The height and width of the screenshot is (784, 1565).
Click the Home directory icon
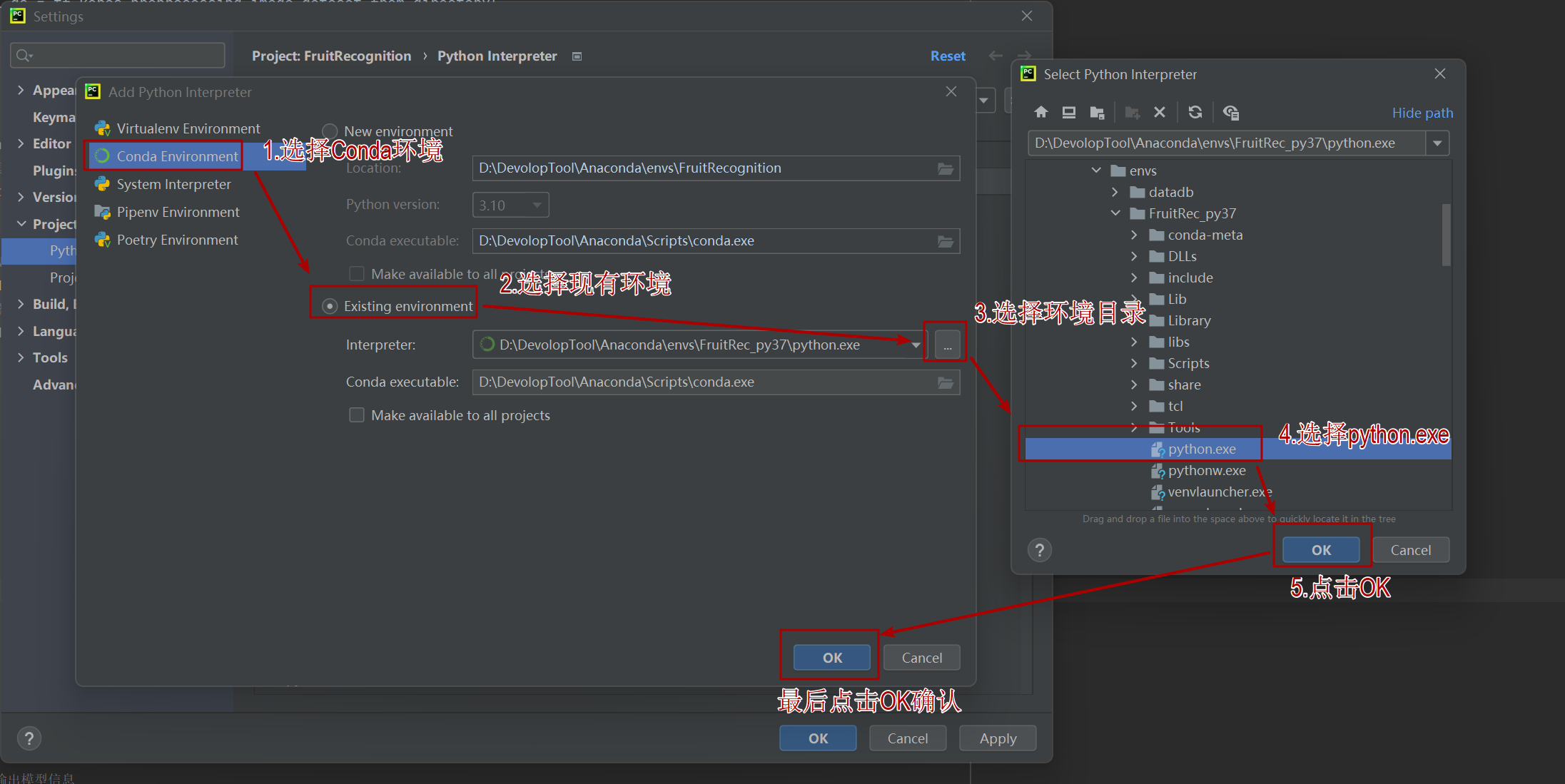pyautogui.click(x=1041, y=112)
